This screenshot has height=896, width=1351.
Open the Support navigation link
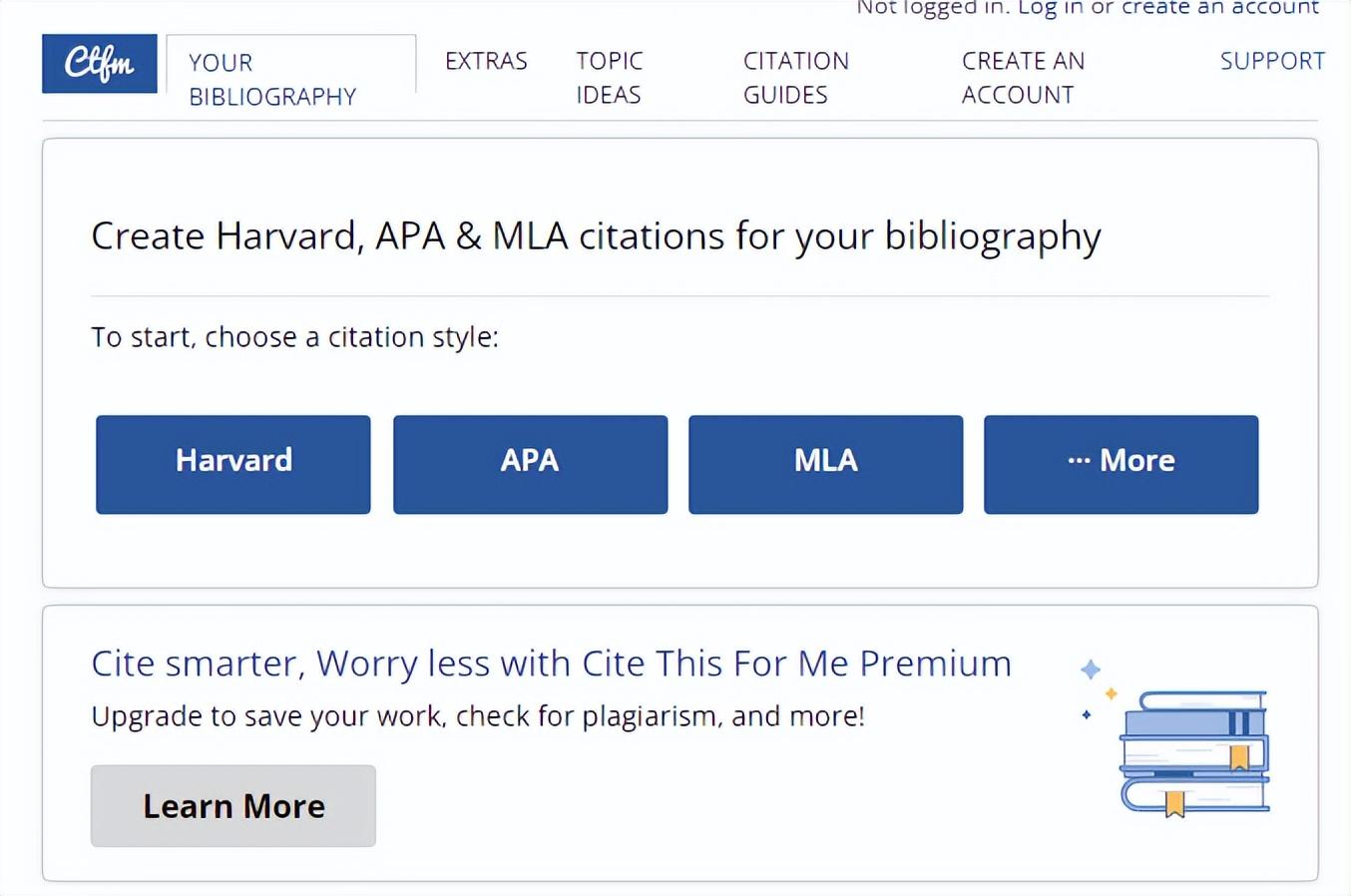[1272, 61]
